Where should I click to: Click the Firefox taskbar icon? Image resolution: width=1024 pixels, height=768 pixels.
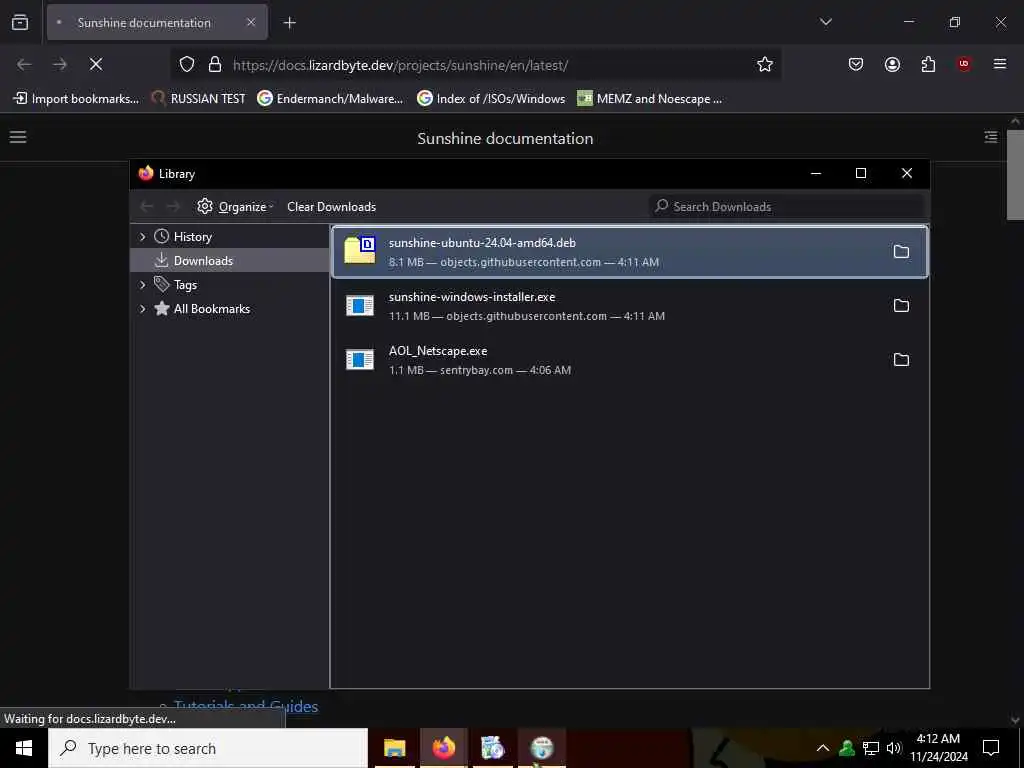click(443, 748)
